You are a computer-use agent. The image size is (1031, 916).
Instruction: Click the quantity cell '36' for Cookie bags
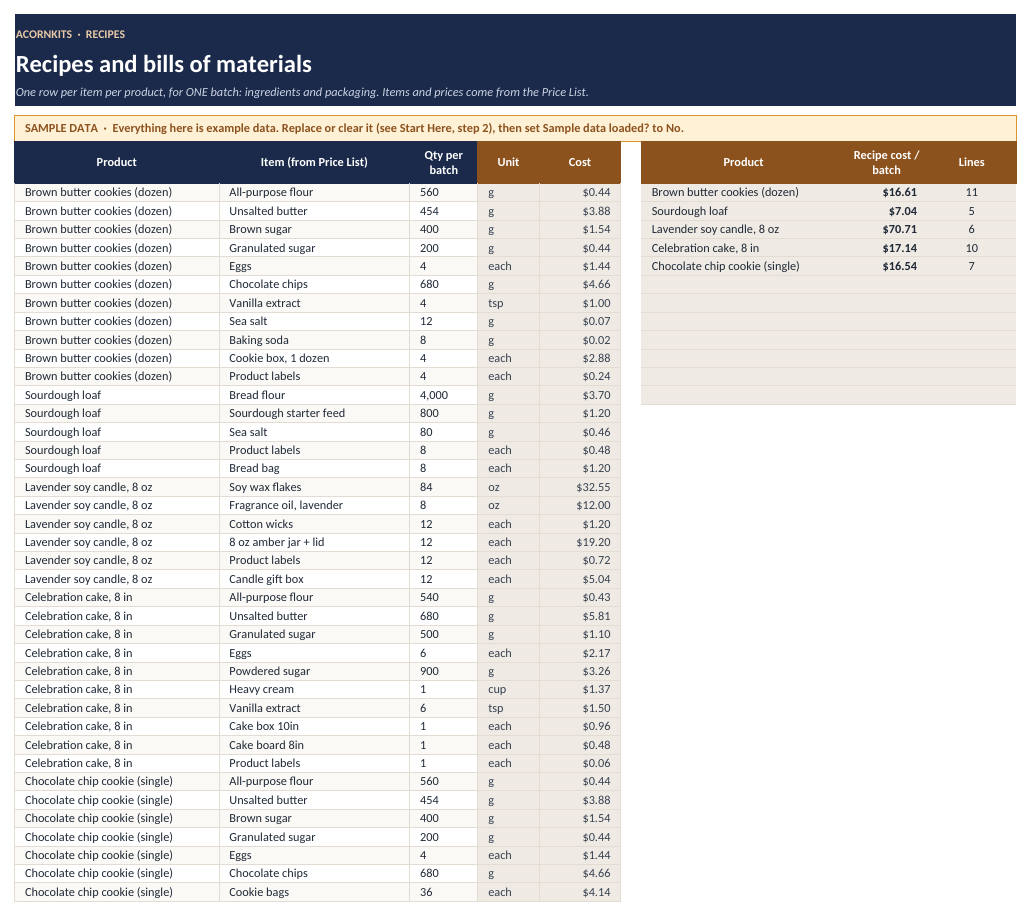pyautogui.click(x=443, y=892)
